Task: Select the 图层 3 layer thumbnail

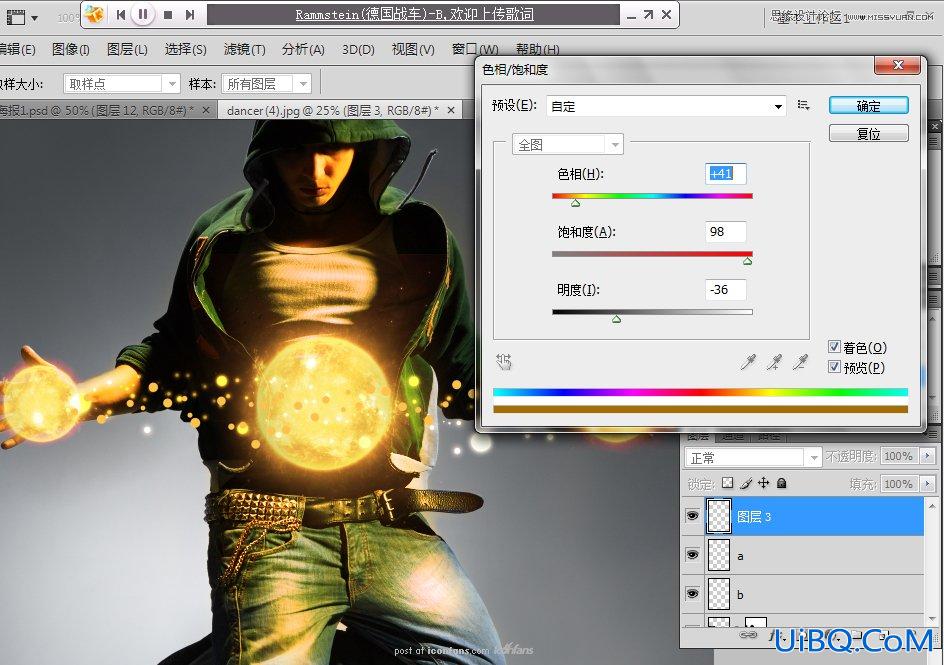Action: pos(718,516)
